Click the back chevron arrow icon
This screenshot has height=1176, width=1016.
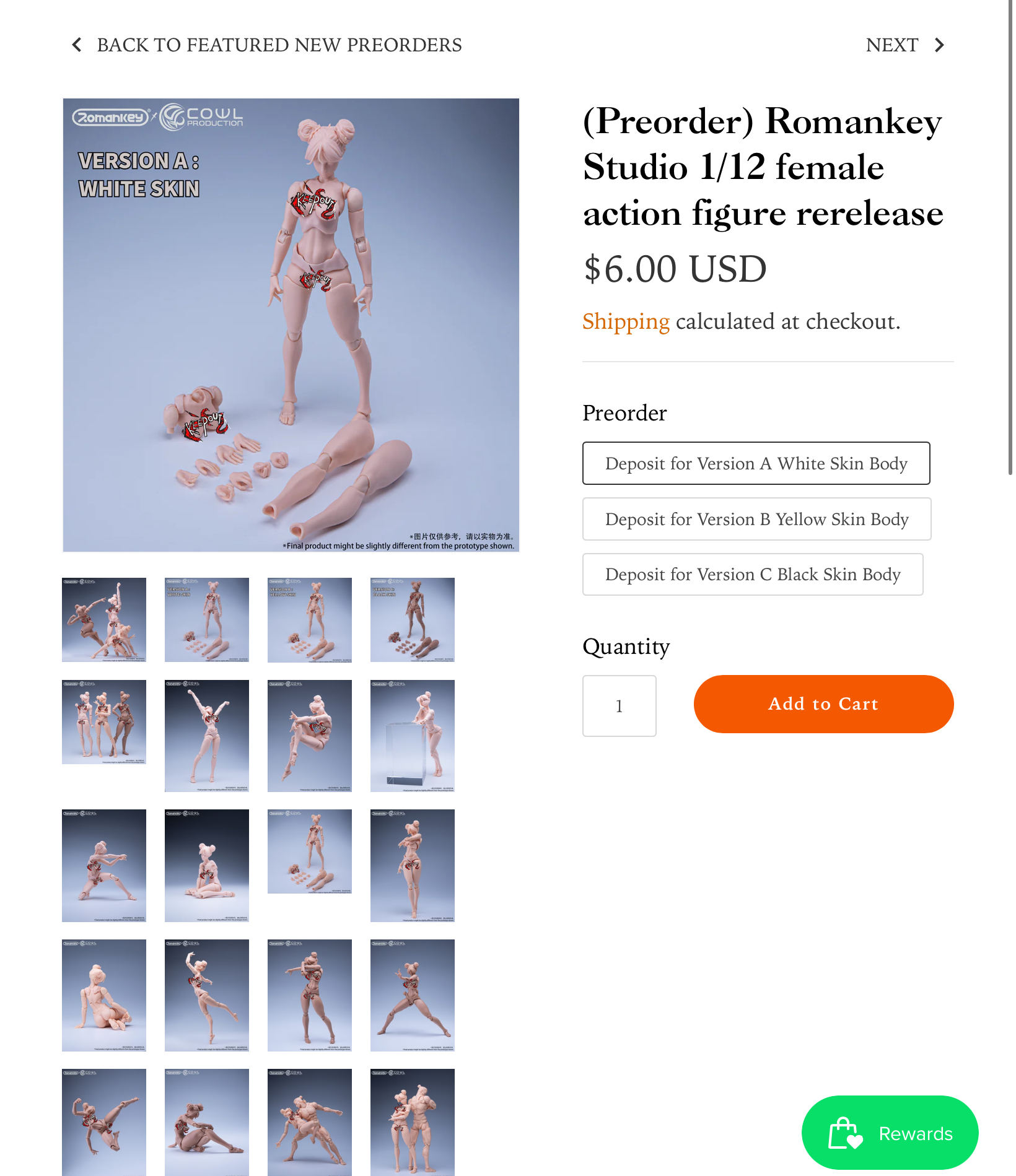click(x=77, y=45)
